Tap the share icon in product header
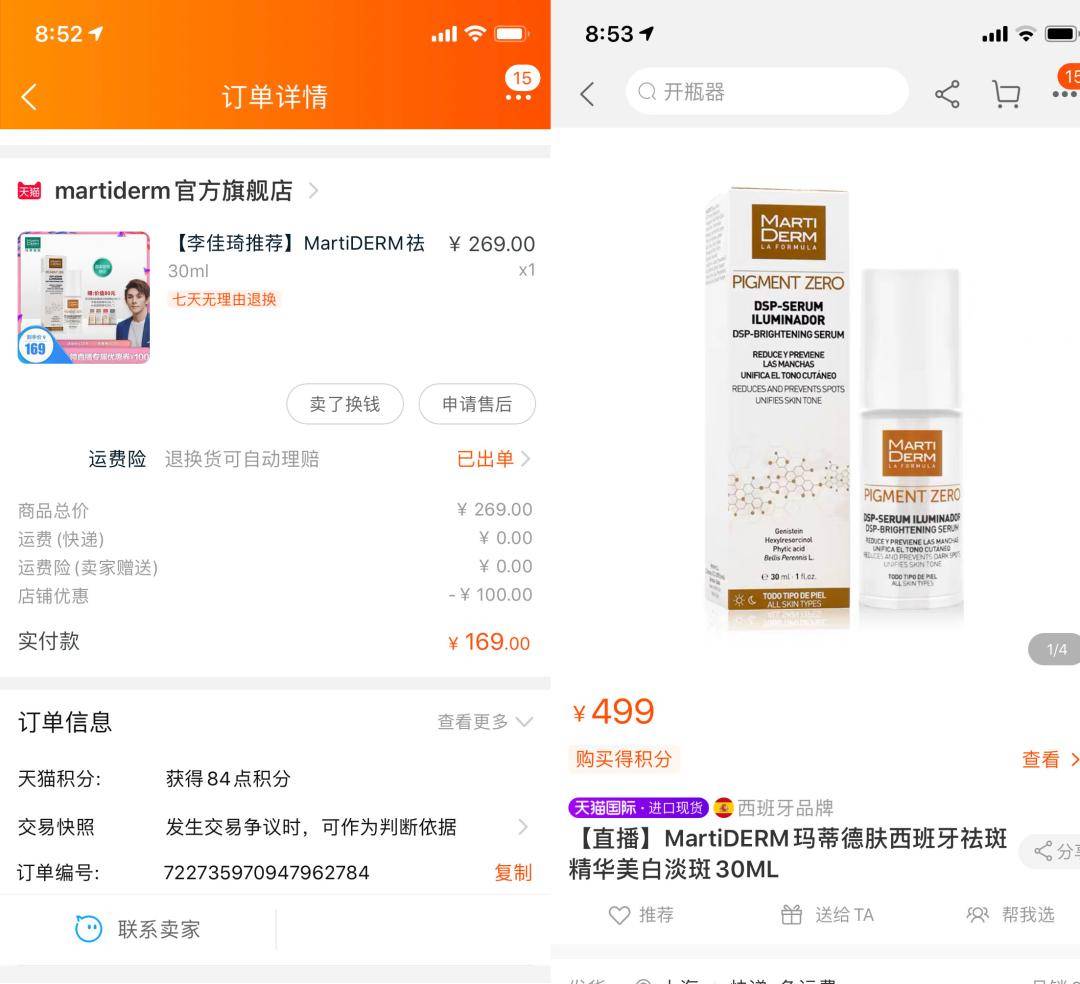The height and width of the screenshot is (984, 1080). pos(947,94)
